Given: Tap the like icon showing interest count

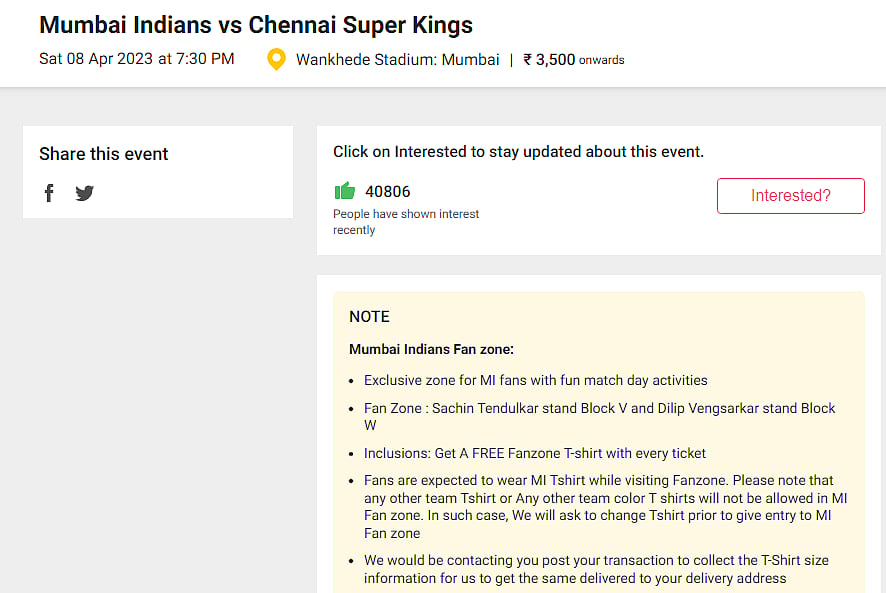Looking at the screenshot, I should click(x=345, y=190).
